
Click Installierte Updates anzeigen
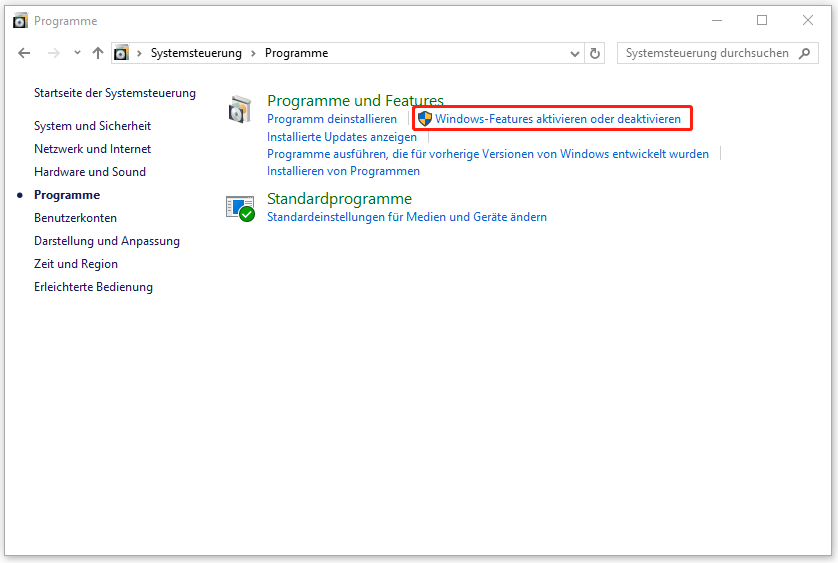click(x=342, y=137)
